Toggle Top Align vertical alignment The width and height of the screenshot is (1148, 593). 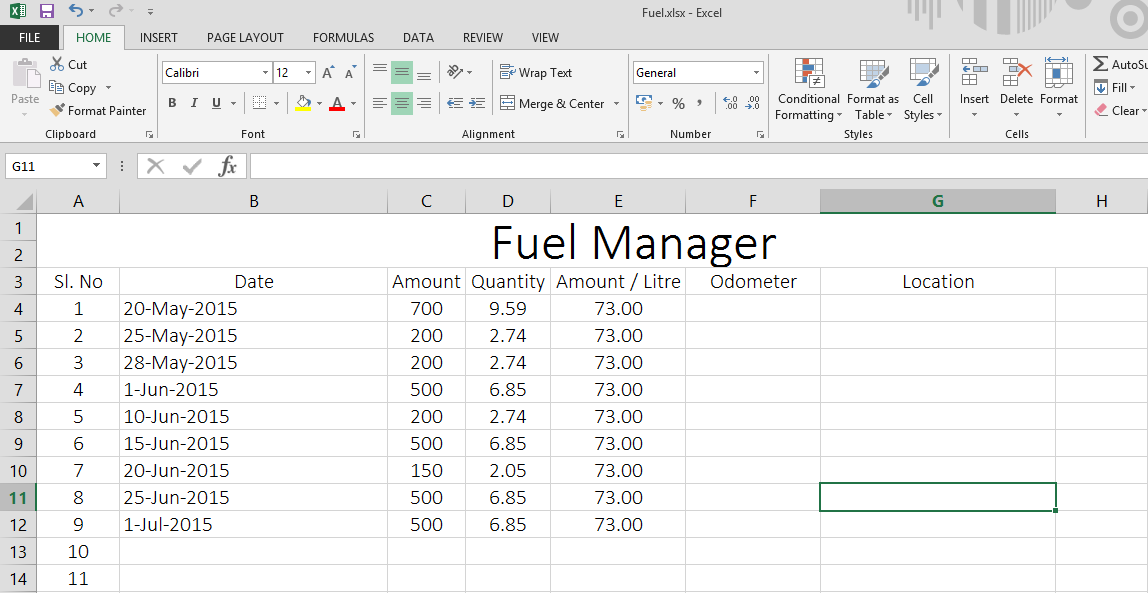(379, 72)
